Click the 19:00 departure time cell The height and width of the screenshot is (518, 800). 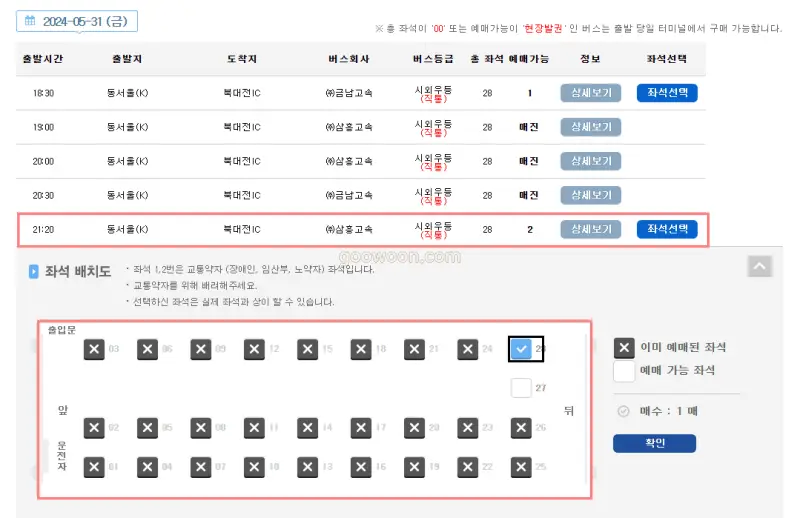click(x=43, y=128)
